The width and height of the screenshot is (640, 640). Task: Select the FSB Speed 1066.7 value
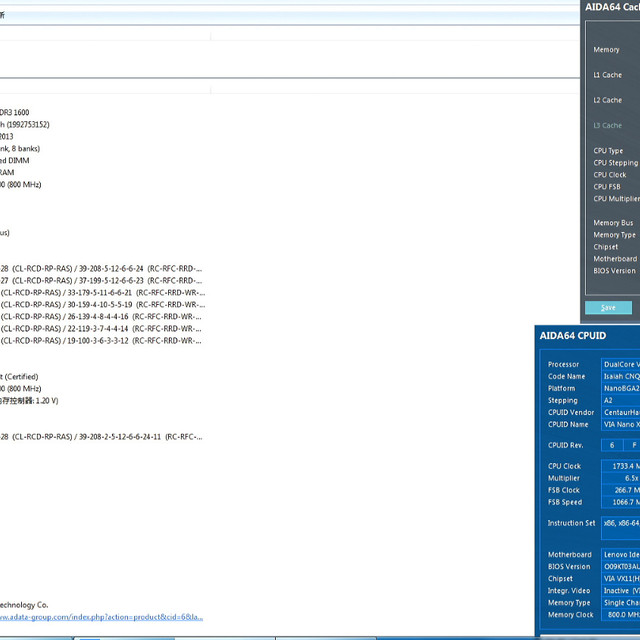pyautogui.click(x=620, y=502)
